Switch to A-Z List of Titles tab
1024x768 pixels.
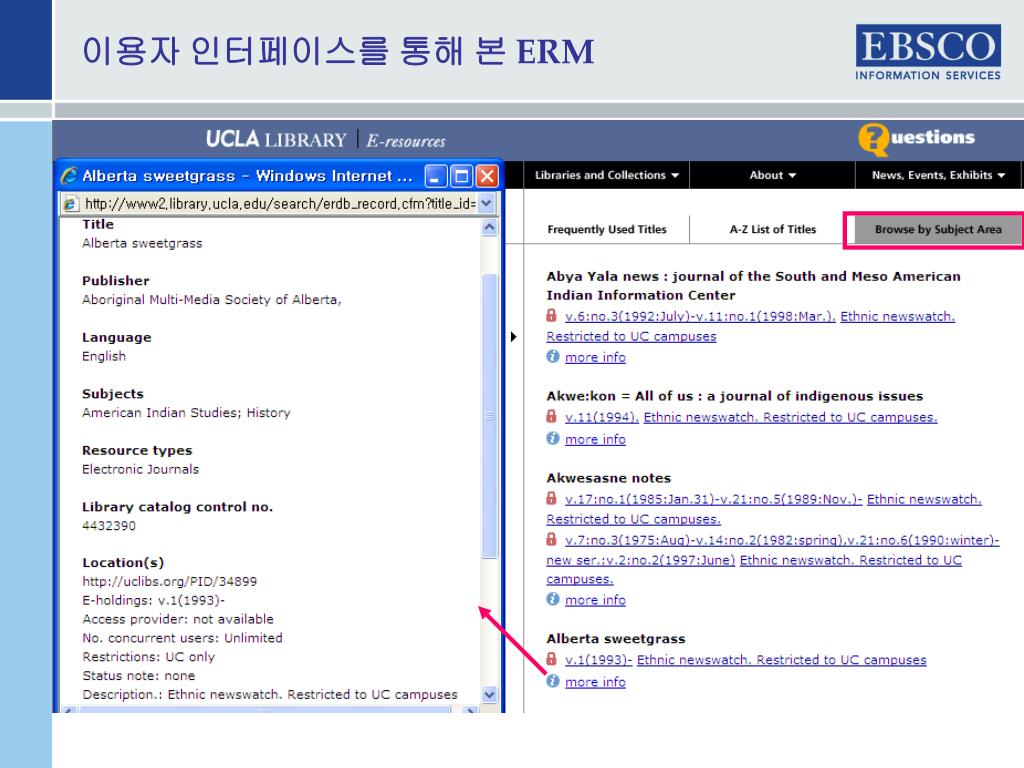pyautogui.click(x=773, y=229)
